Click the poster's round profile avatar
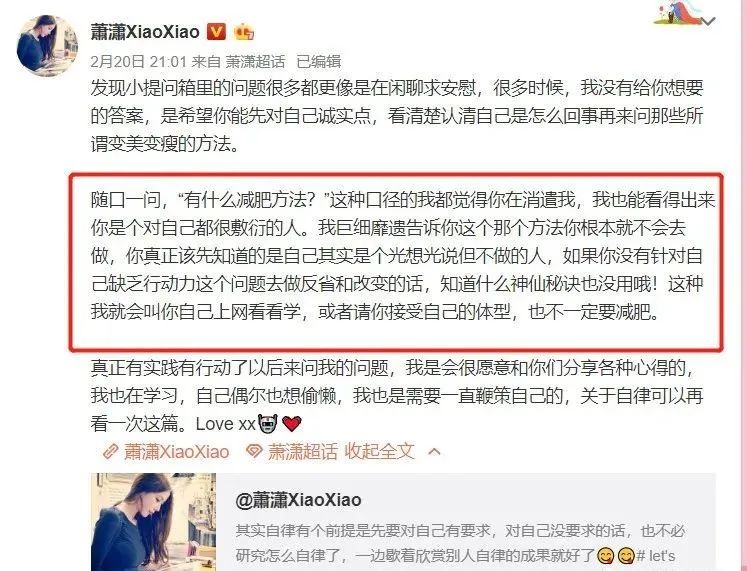The height and width of the screenshot is (571, 747). click(x=47, y=46)
